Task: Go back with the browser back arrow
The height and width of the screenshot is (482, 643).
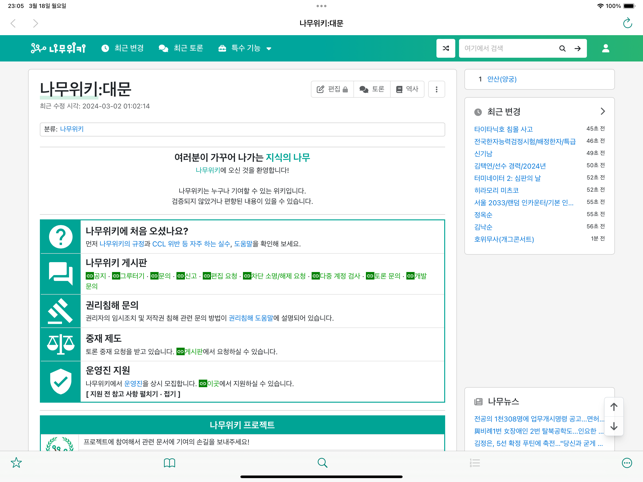Action: [x=13, y=23]
